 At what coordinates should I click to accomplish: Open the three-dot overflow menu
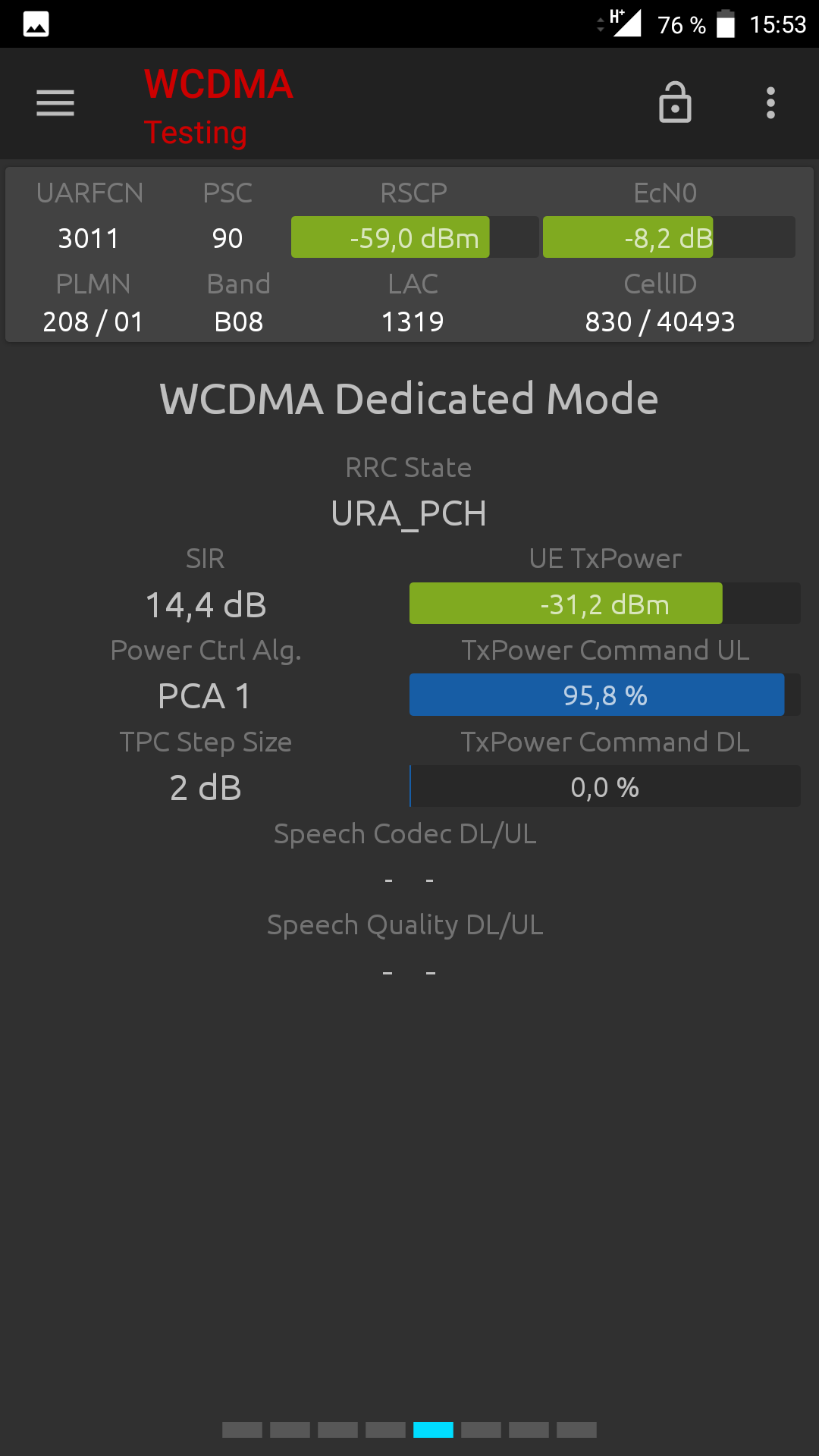pos(770,103)
